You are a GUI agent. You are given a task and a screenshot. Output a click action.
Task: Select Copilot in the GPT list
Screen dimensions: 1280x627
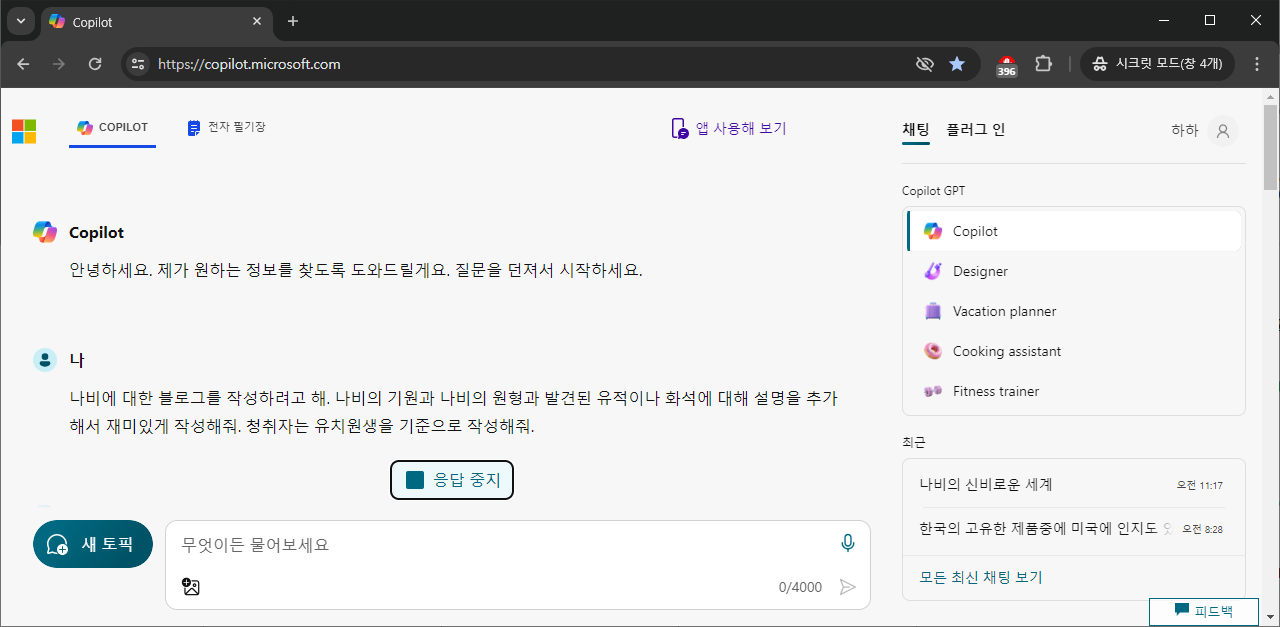pos(1074,231)
